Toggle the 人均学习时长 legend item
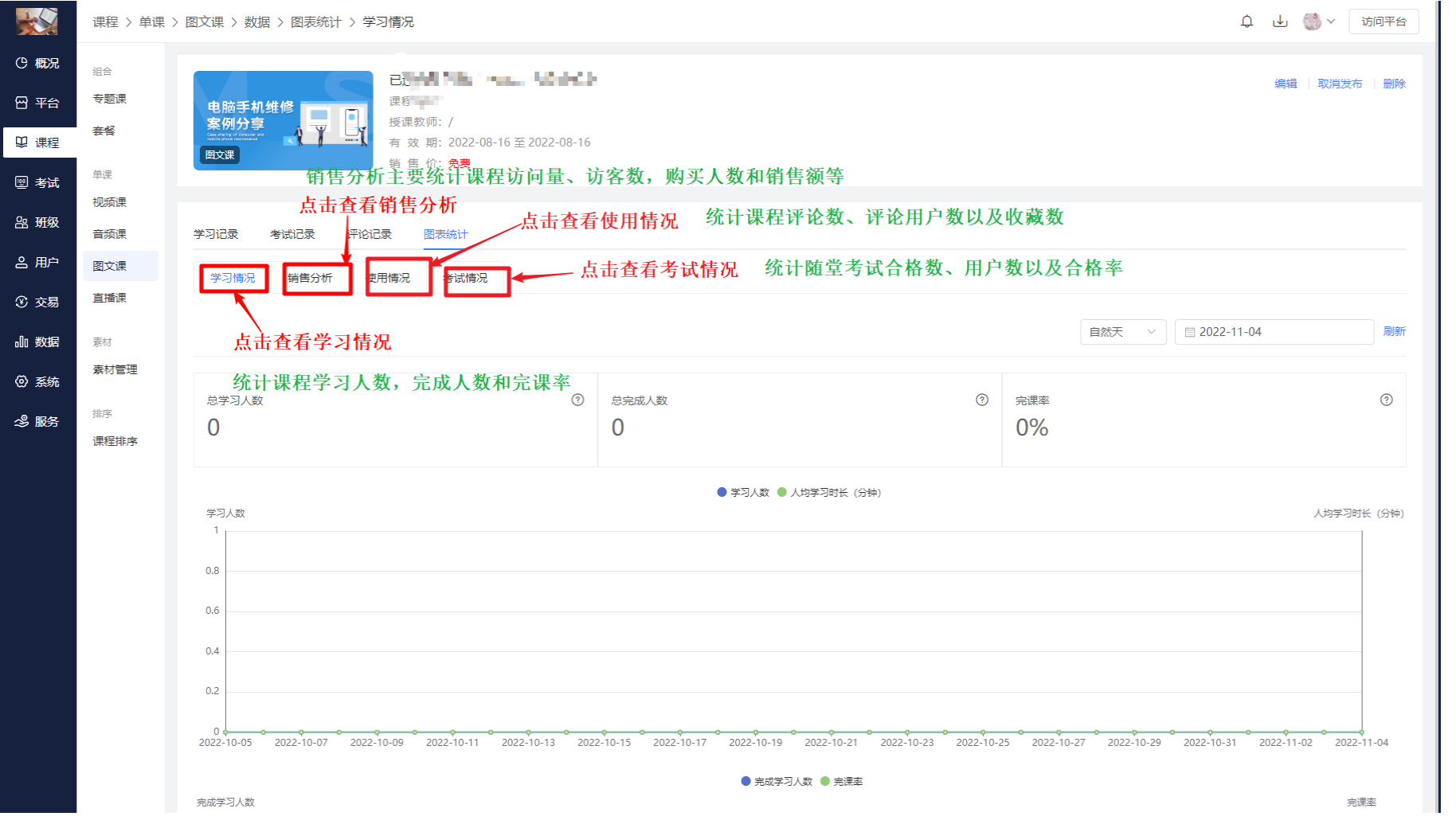This screenshot has height=824, width=1456. pyautogui.click(x=829, y=493)
